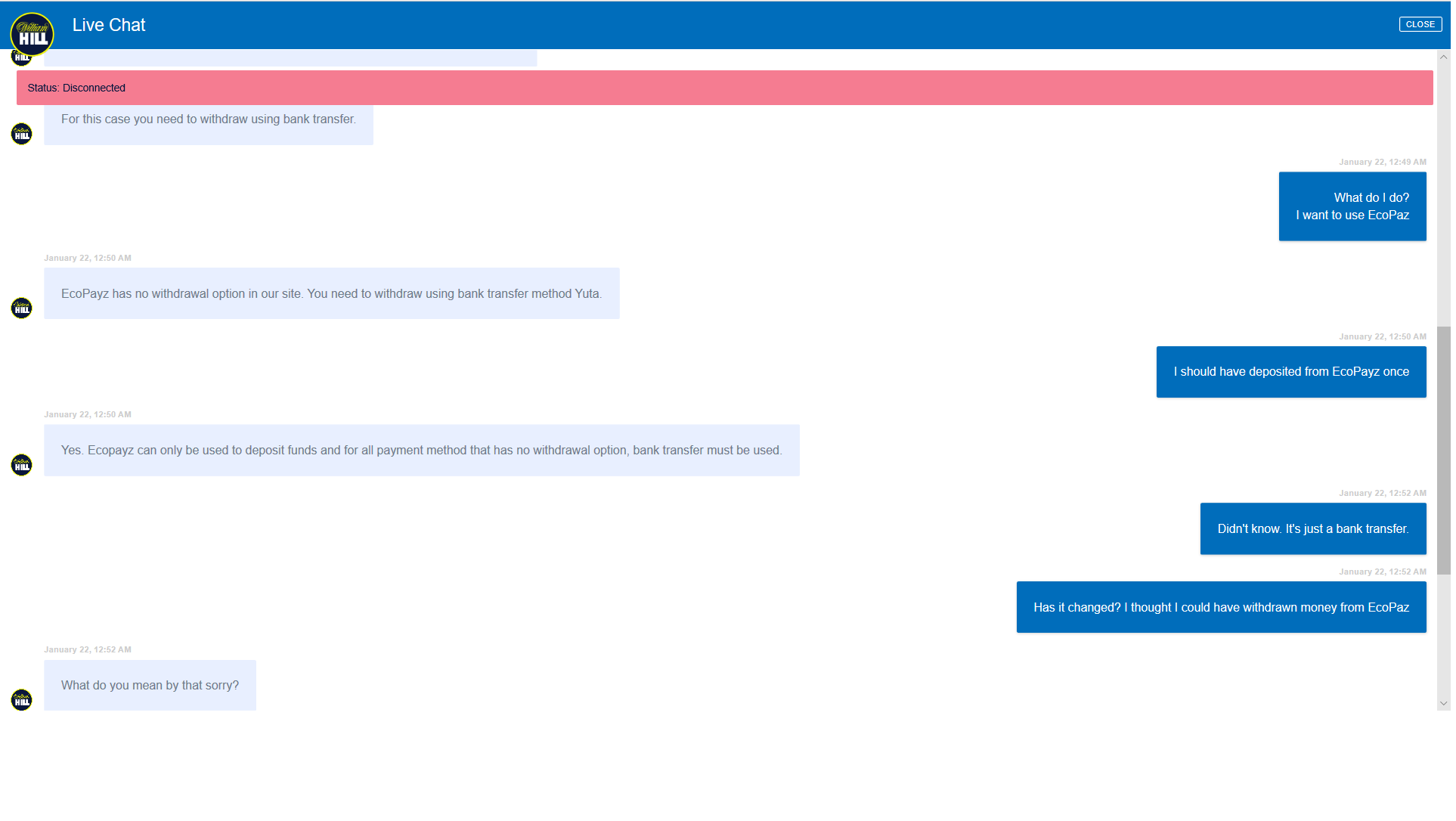Click the vertical scrollbar thumb
Screen dimensions: 1456x821
[1443, 451]
